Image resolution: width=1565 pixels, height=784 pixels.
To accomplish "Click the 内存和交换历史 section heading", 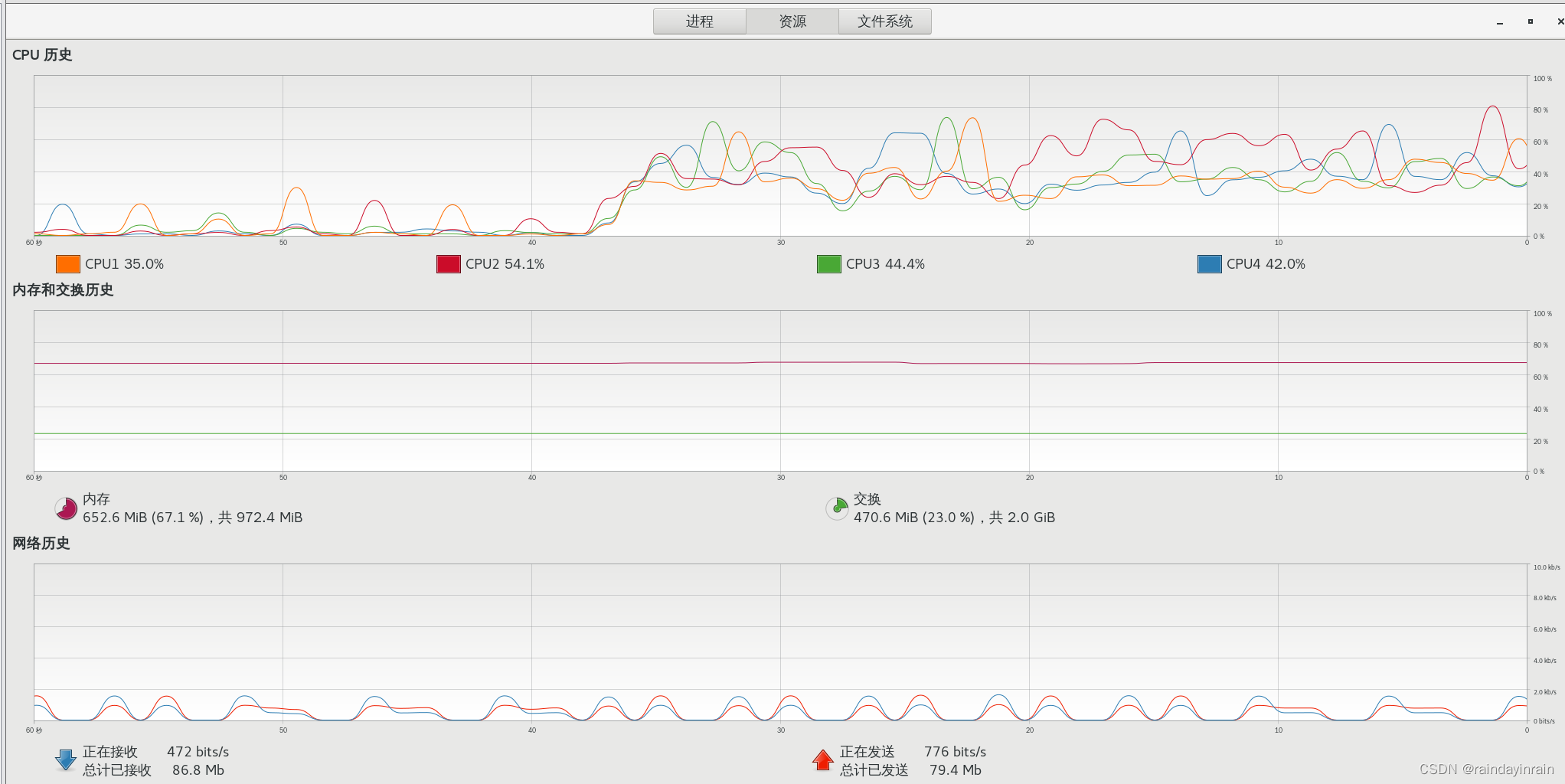I will 63,290.
